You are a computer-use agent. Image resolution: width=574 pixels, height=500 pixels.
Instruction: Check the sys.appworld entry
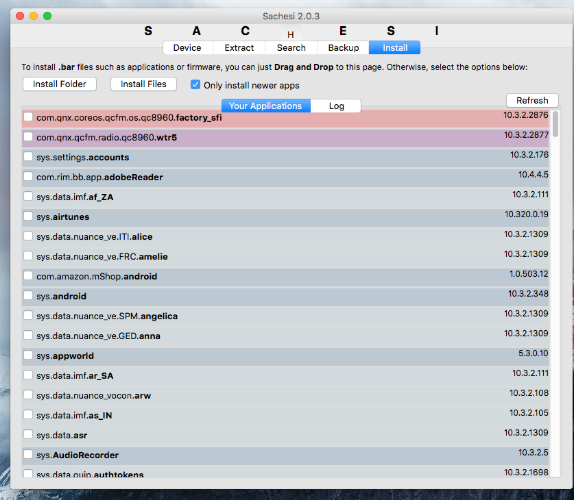click(28, 355)
